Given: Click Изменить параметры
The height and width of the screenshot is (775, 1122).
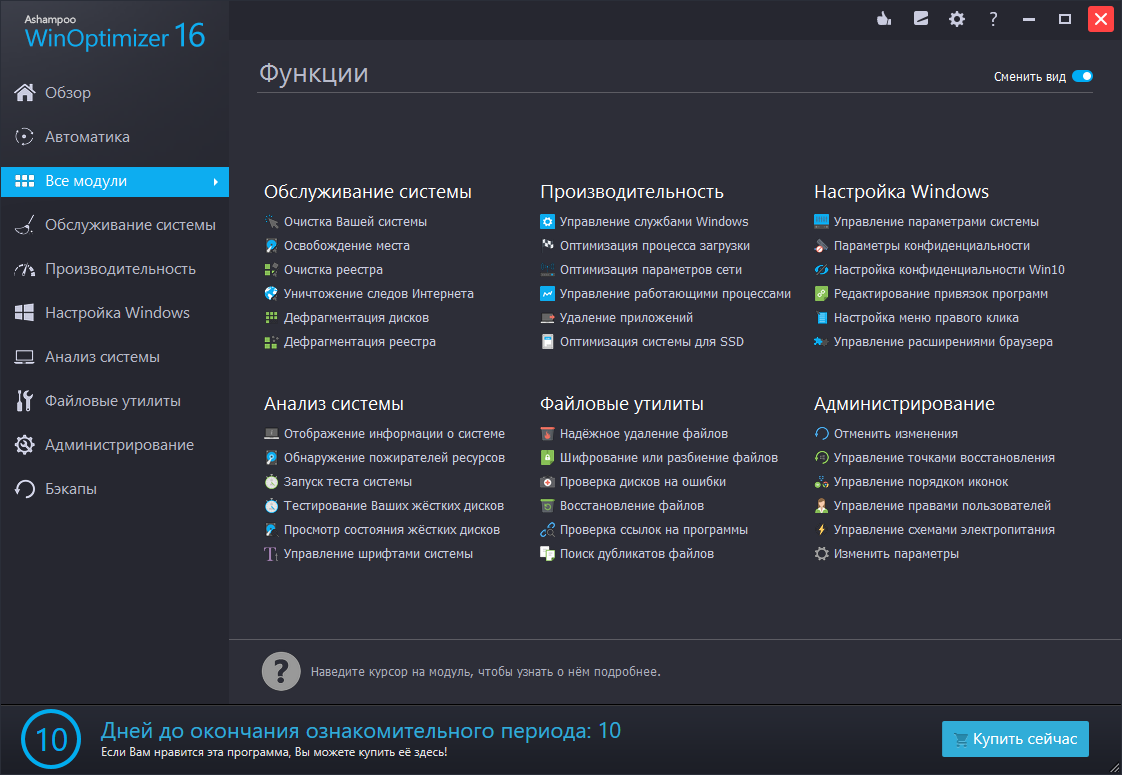Looking at the screenshot, I should click(x=897, y=554).
